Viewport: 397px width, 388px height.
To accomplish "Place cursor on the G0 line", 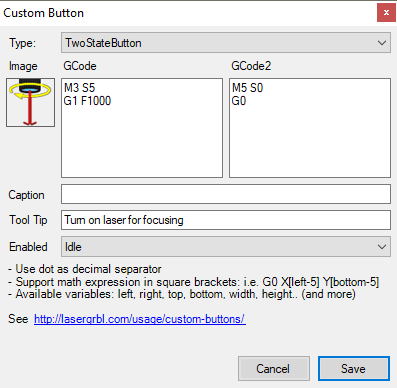I will tap(239, 101).
